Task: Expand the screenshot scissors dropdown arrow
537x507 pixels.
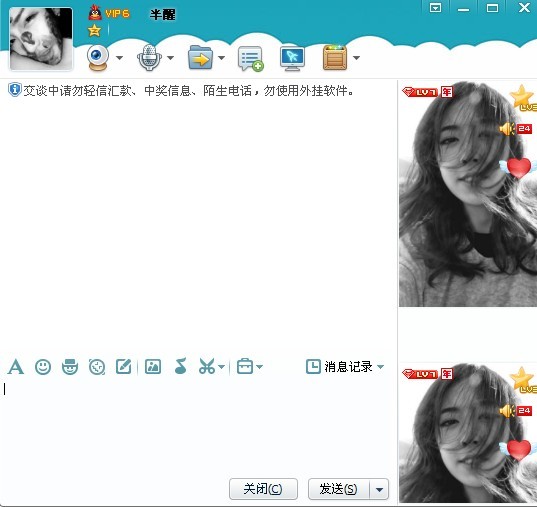Action: 222,367
